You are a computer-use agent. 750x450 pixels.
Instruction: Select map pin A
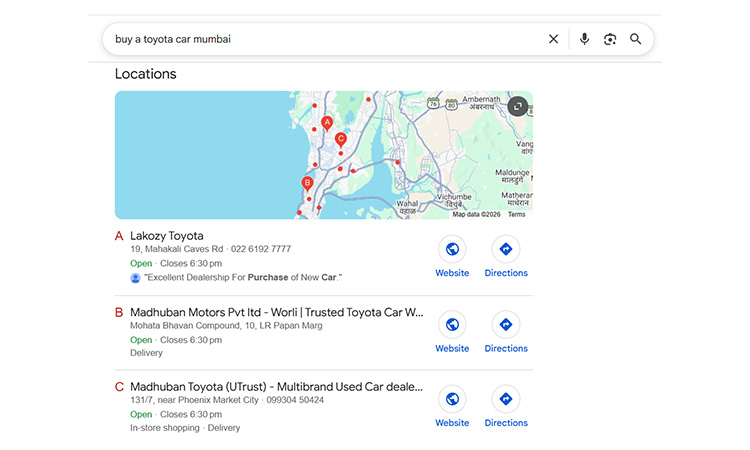[327, 123]
